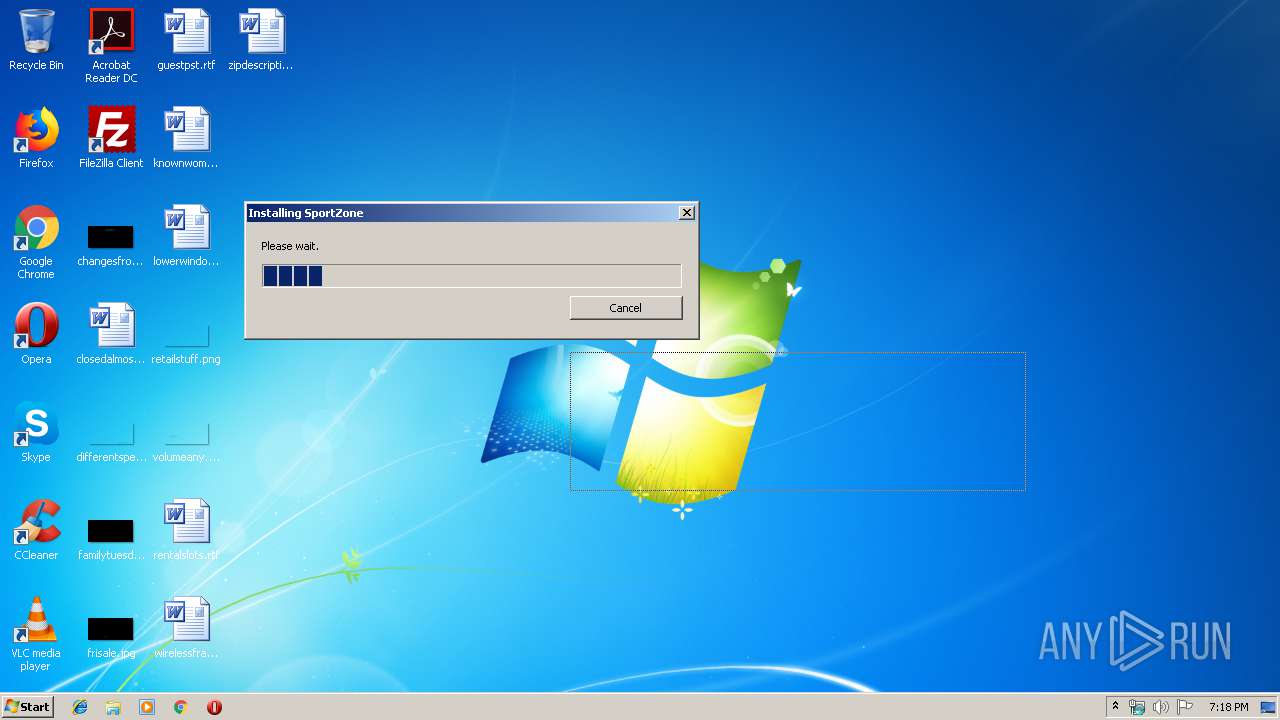The height and width of the screenshot is (720, 1280).
Task: Select the Opera desktop shortcut
Action: pyautogui.click(x=36, y=334)
